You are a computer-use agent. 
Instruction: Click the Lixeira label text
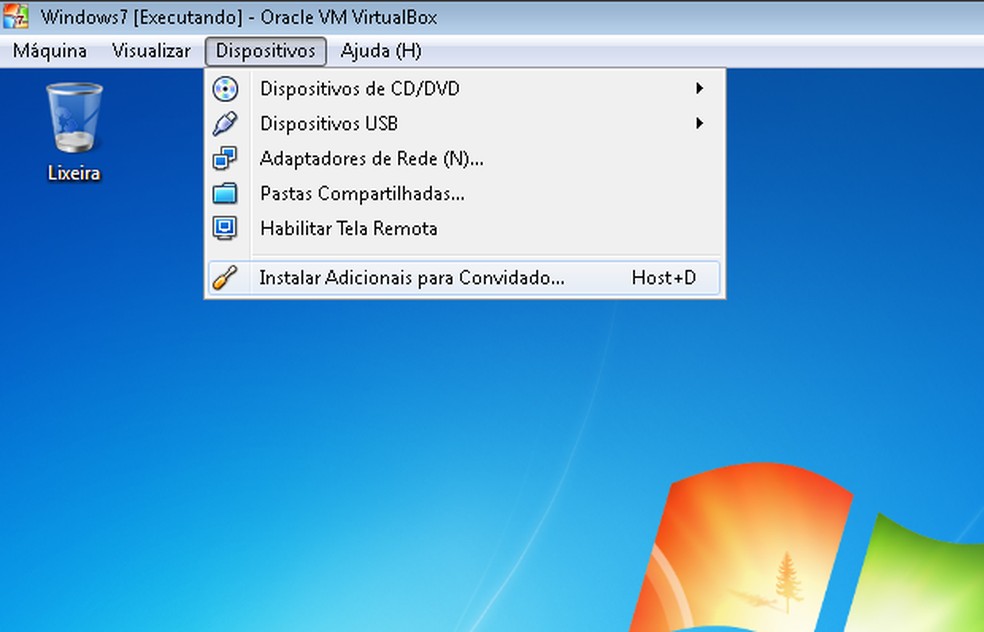point(74,173)
